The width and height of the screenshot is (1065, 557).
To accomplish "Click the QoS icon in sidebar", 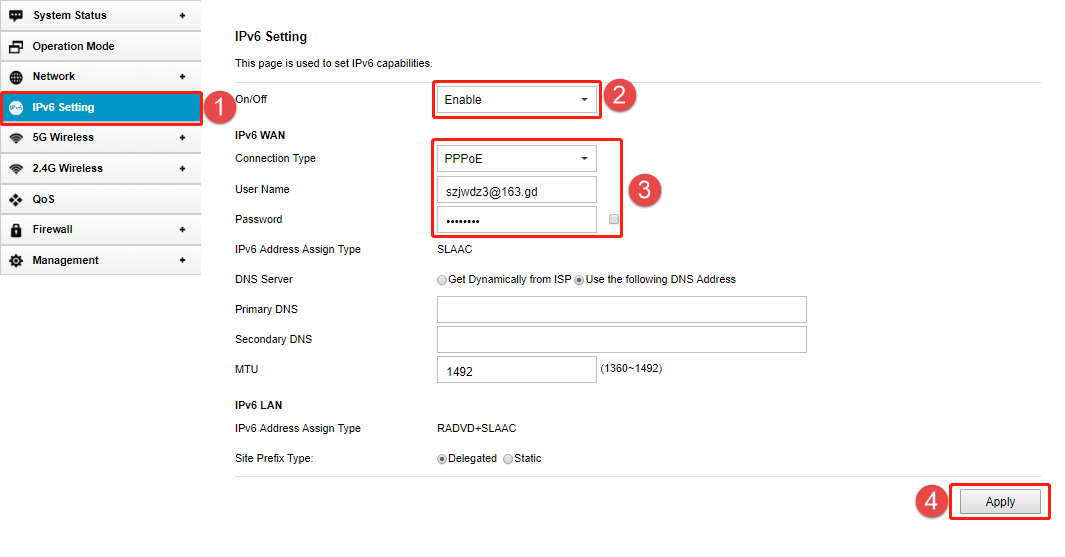I will coord(16,200).
